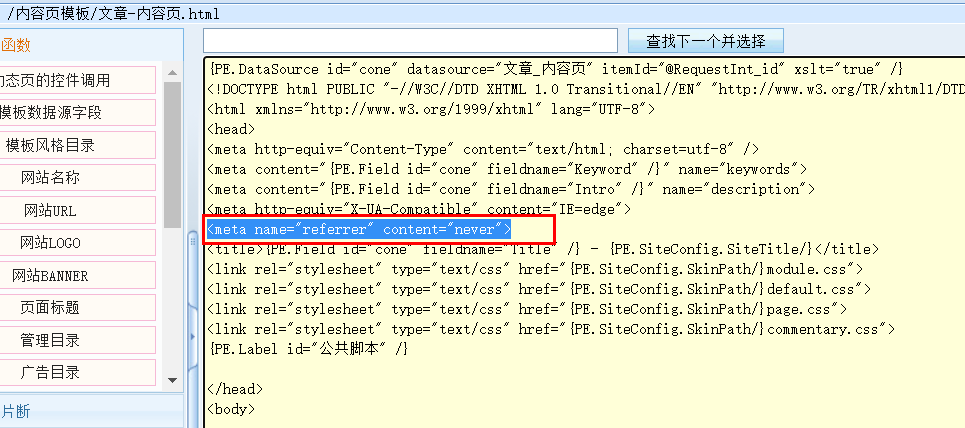The height and width of the screenshot is (428, 965).
Task: Click the sidebar collapse splitter handle
Action: (x=192, y=243)
